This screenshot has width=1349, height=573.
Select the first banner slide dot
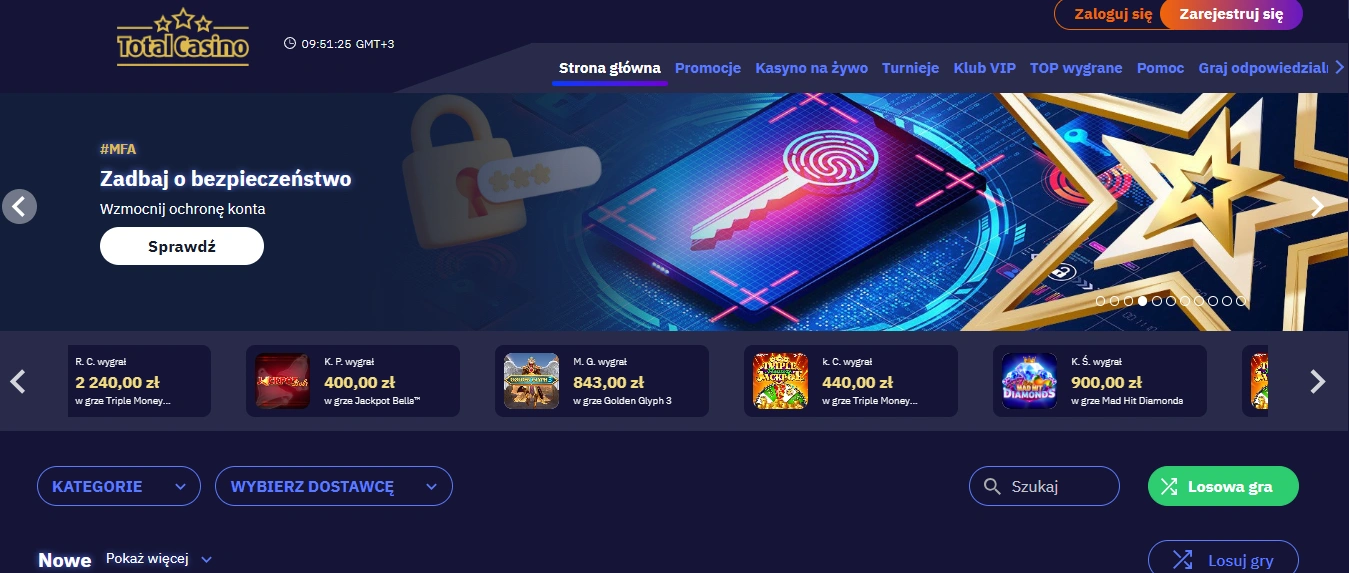click(1101, 300)
